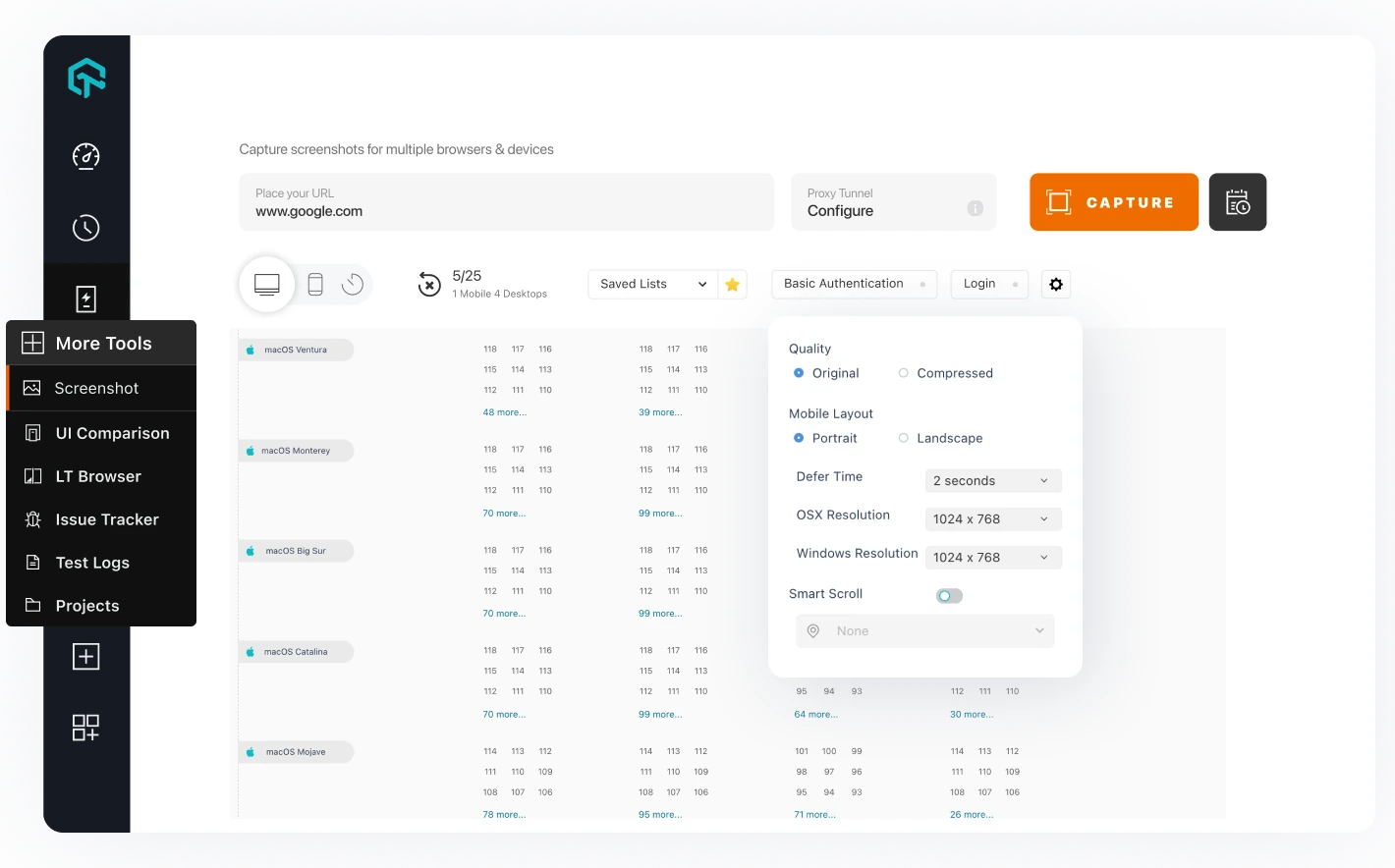Image resolution: width=1395 pixels, height=868 pixels.
Task: Open screenshot settings via the gear icon
Action: pos(1055,284)
